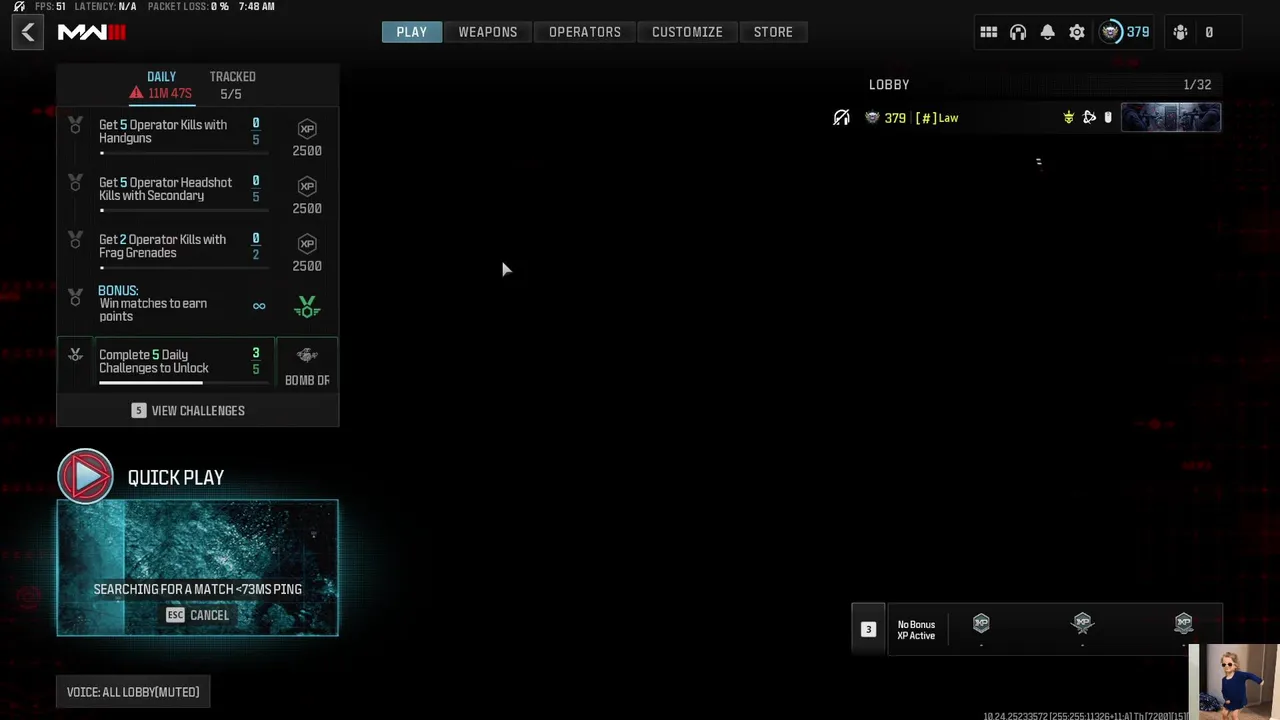The width and height of the screenshot is (1280, 720).
Task: Click the Battle.net platform icon
Action: coord(1089,118)
